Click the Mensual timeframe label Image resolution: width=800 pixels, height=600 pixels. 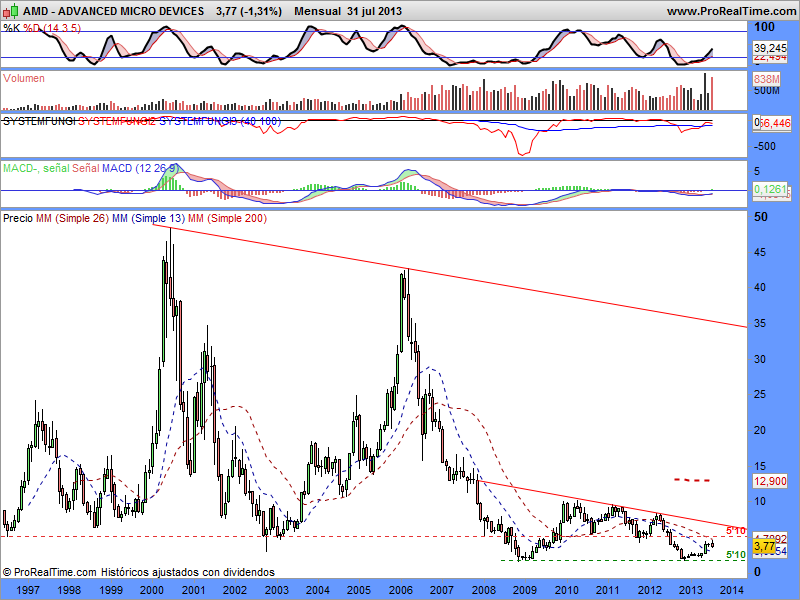[x=317, y=11]
